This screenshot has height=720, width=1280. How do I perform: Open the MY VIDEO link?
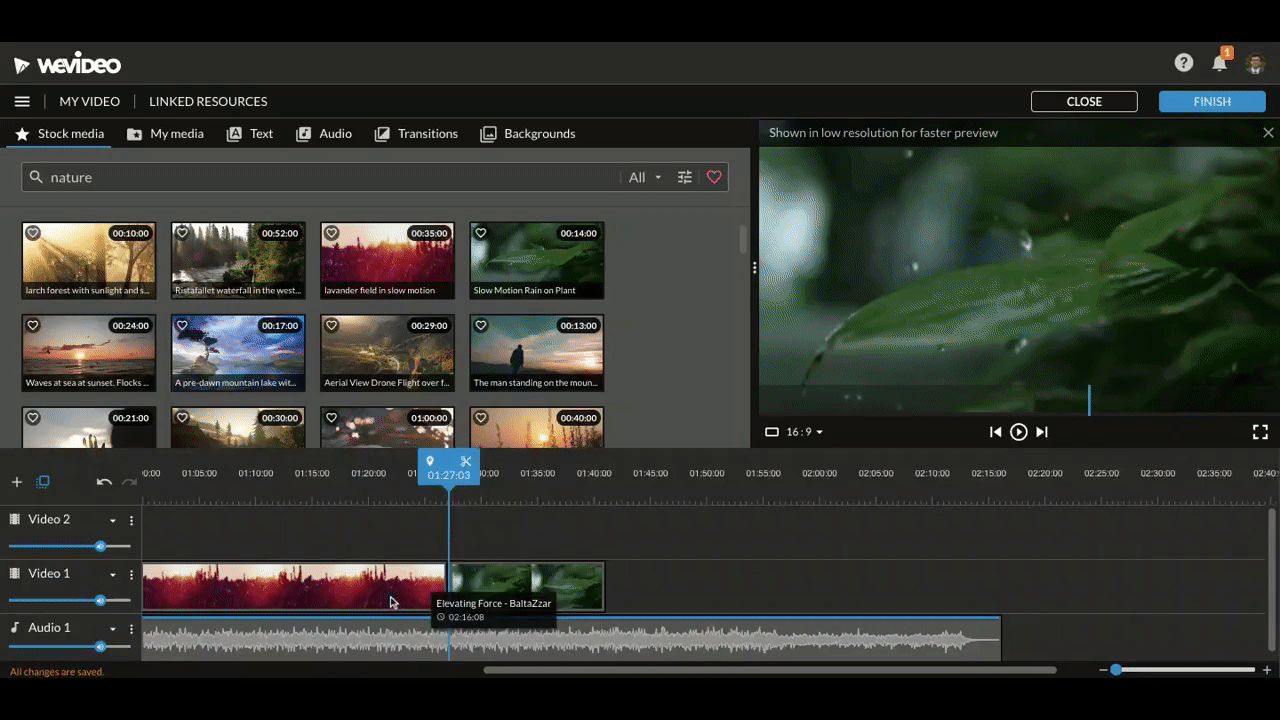pos(89,101)
